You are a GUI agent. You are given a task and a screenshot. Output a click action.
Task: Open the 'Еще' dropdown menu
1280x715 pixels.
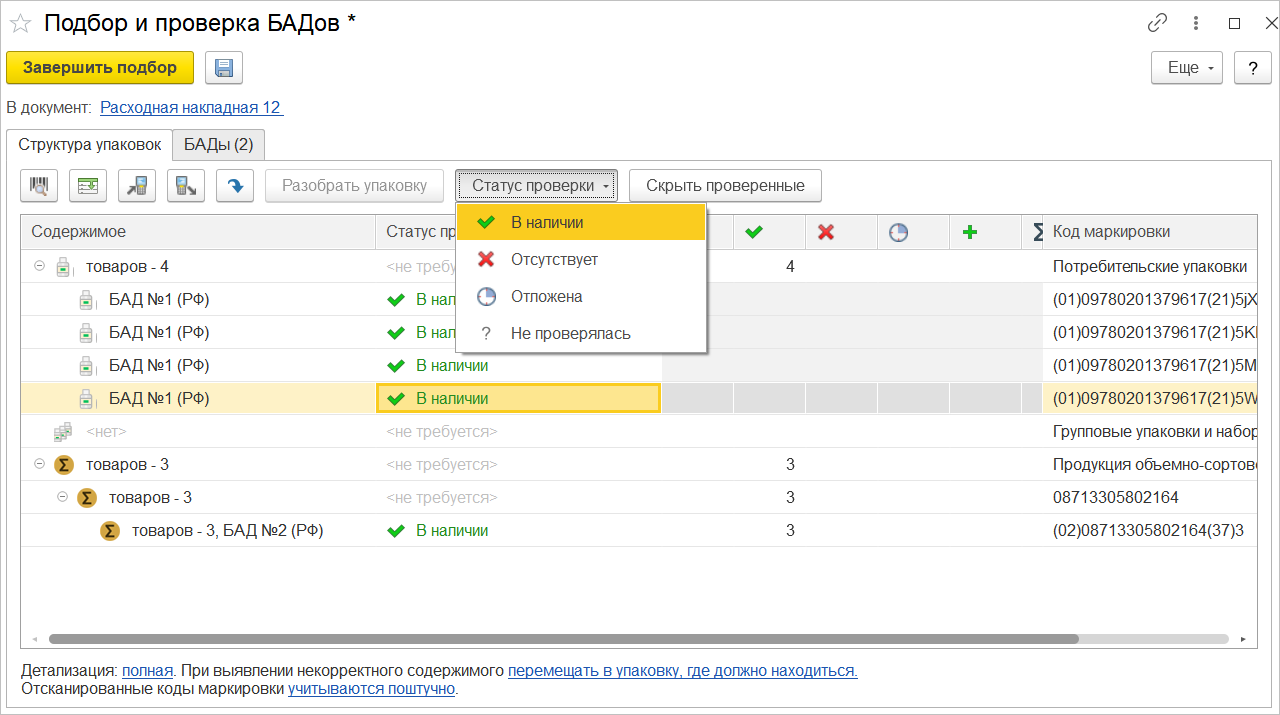(x=1187, y=68)
